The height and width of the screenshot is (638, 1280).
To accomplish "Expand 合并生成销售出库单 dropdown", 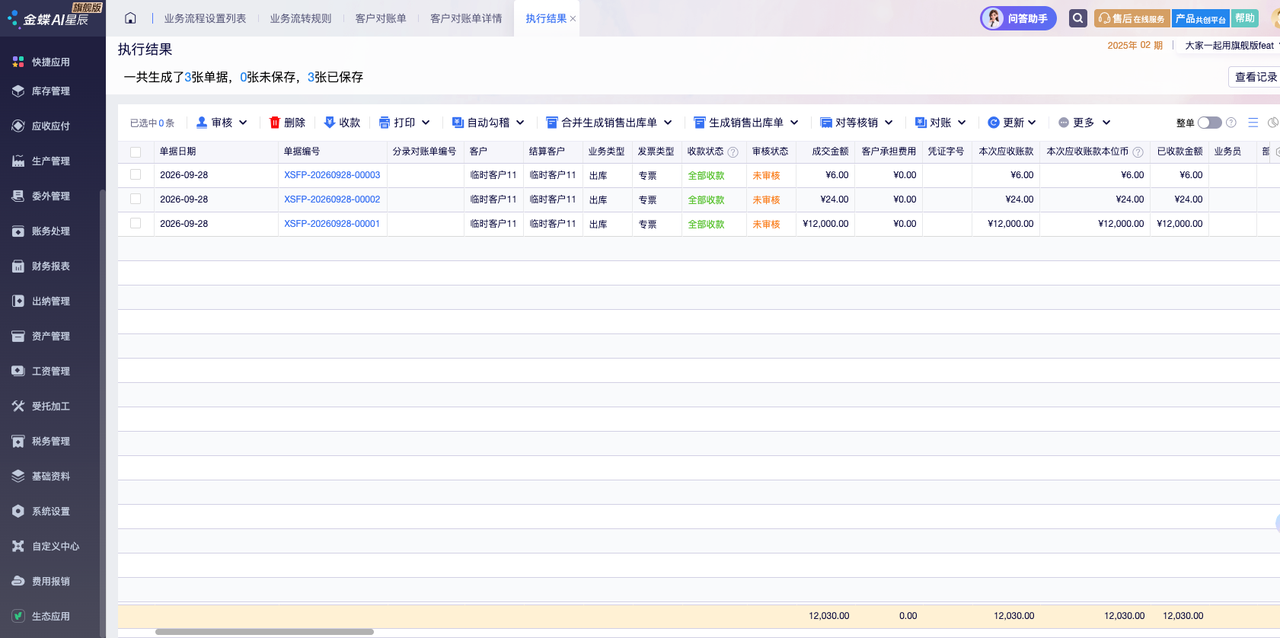I will tap(668, 122).
